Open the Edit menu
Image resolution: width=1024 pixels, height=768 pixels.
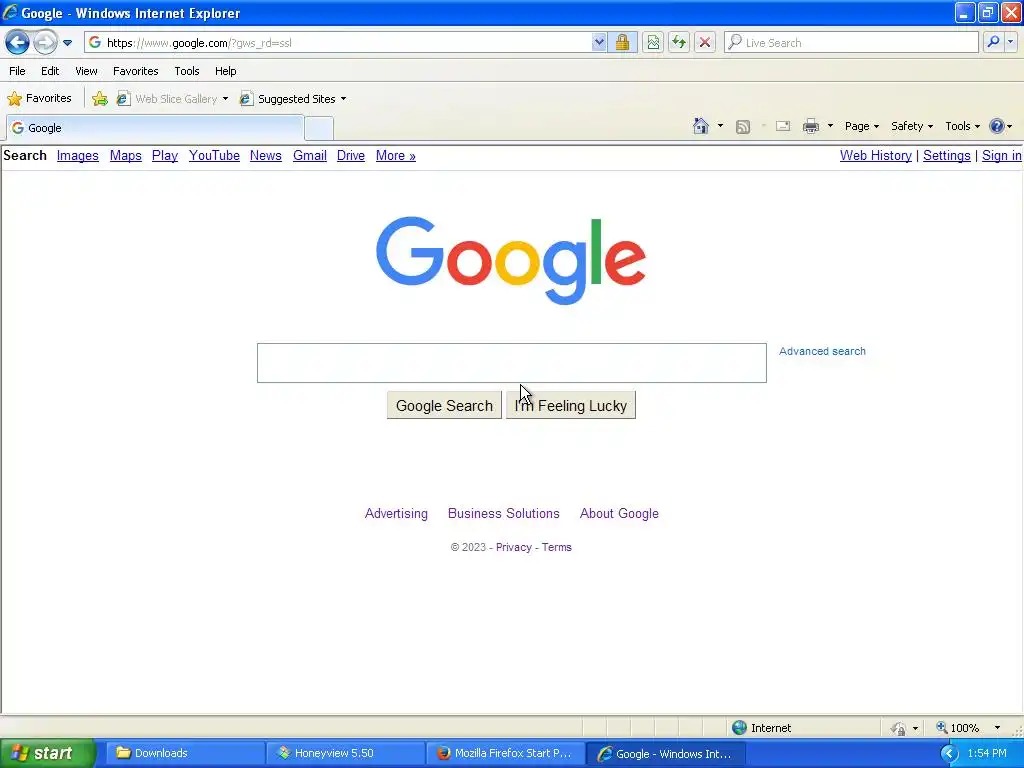(x=50, y=71)
